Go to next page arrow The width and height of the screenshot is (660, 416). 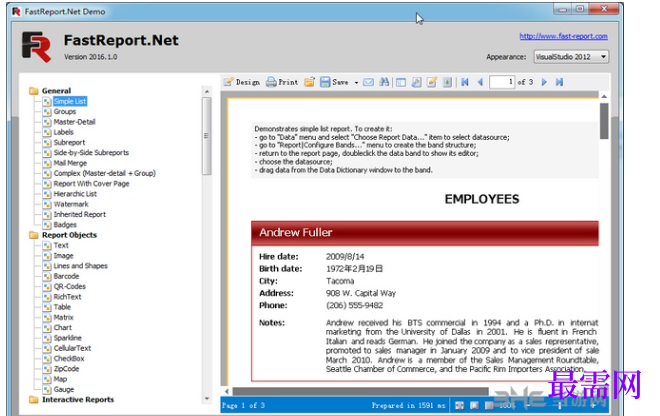pos(544,82)
